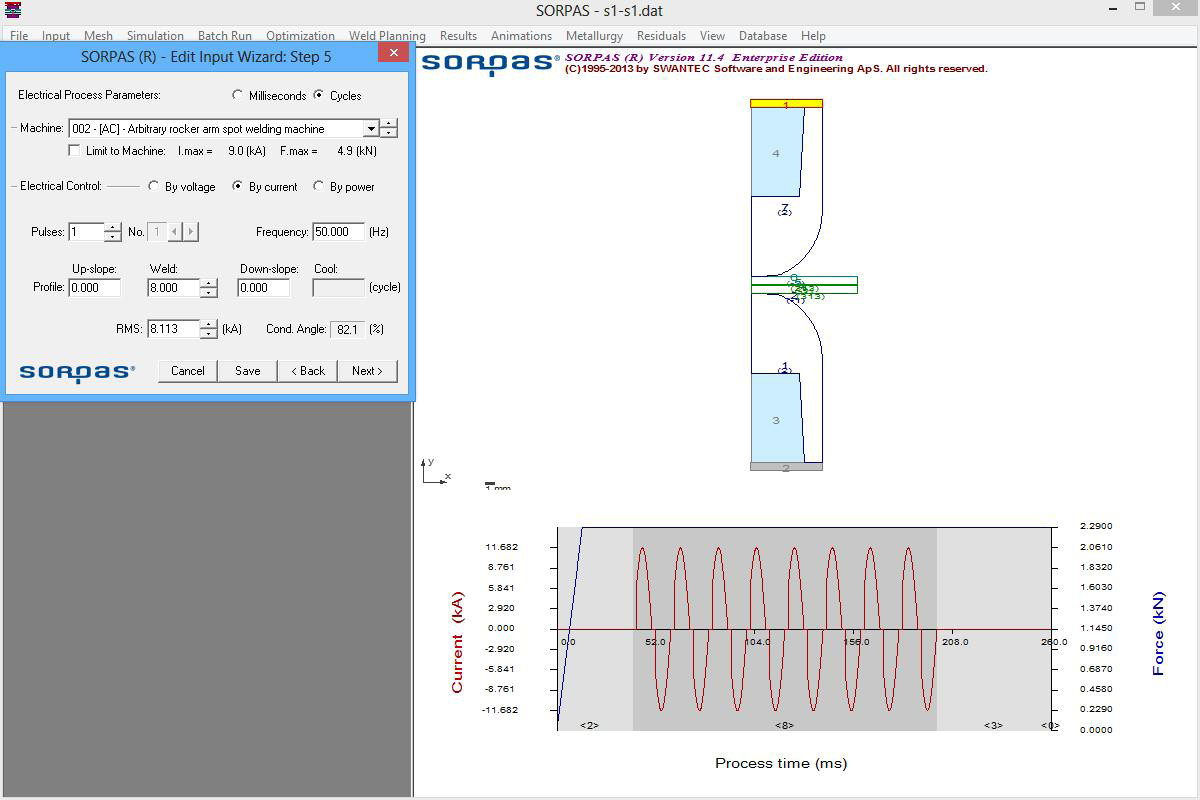This screenshot has height=800, width=1200.
Task: Decrease the Weld time with down arrow
Action: pos(208,292)
